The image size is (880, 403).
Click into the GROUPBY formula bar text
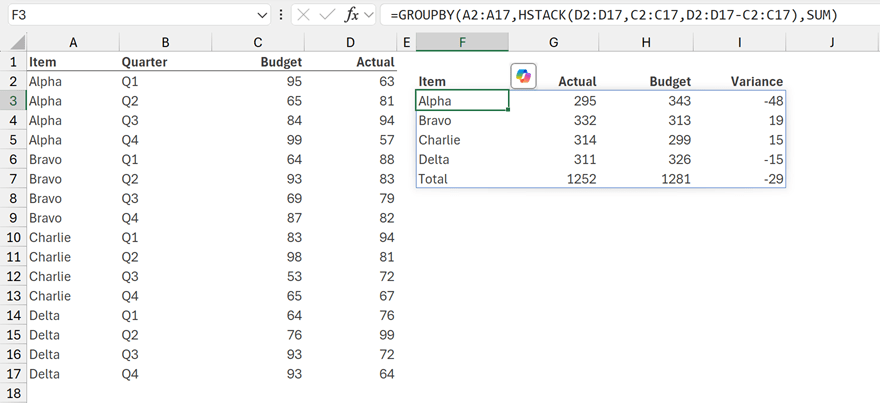(x=615, y=15)
